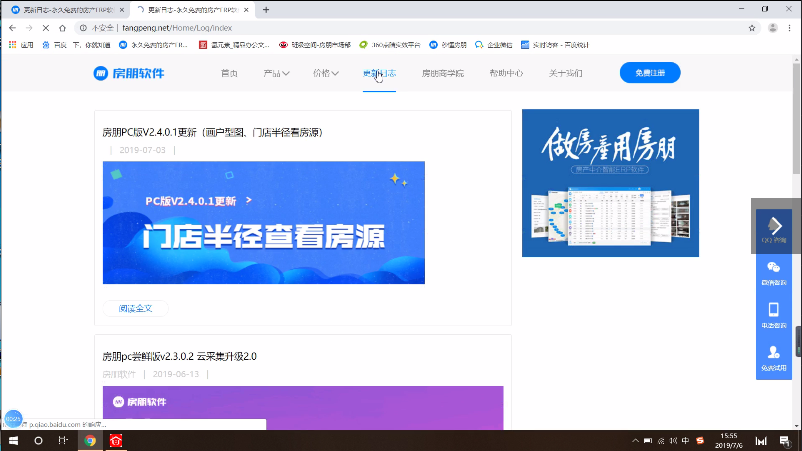Image resolution: width=802 pixels, height=451 pixels.
Task: Click the phone consultation sidebar icon
Action: pyautogui.click(x=773, y=315)
